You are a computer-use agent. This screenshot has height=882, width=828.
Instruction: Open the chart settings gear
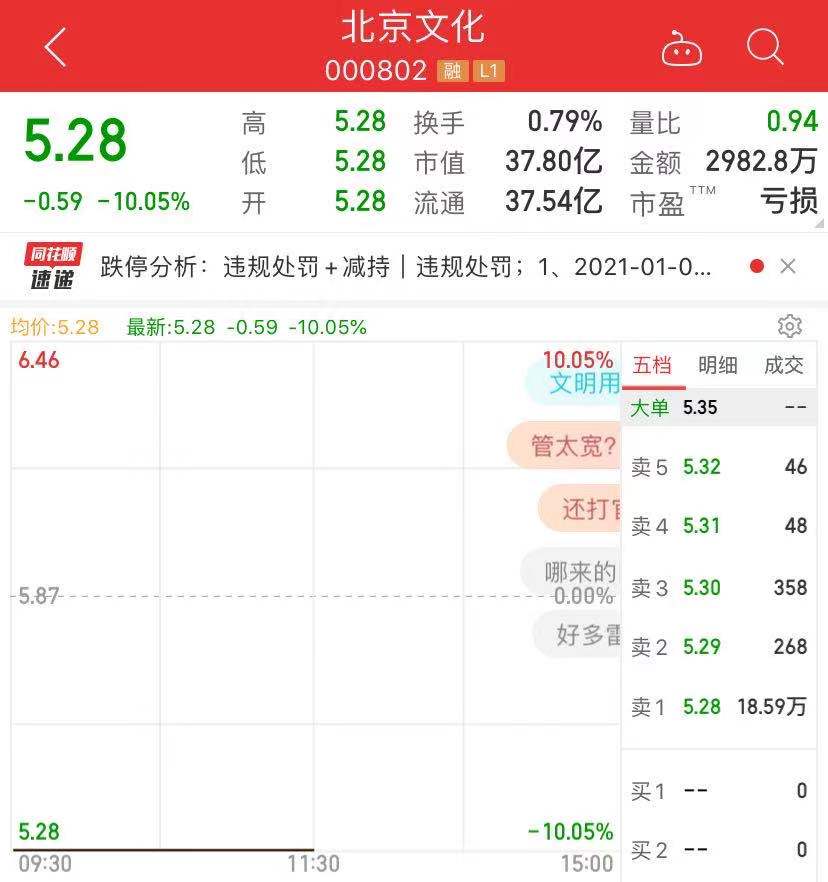coord(790,326)
